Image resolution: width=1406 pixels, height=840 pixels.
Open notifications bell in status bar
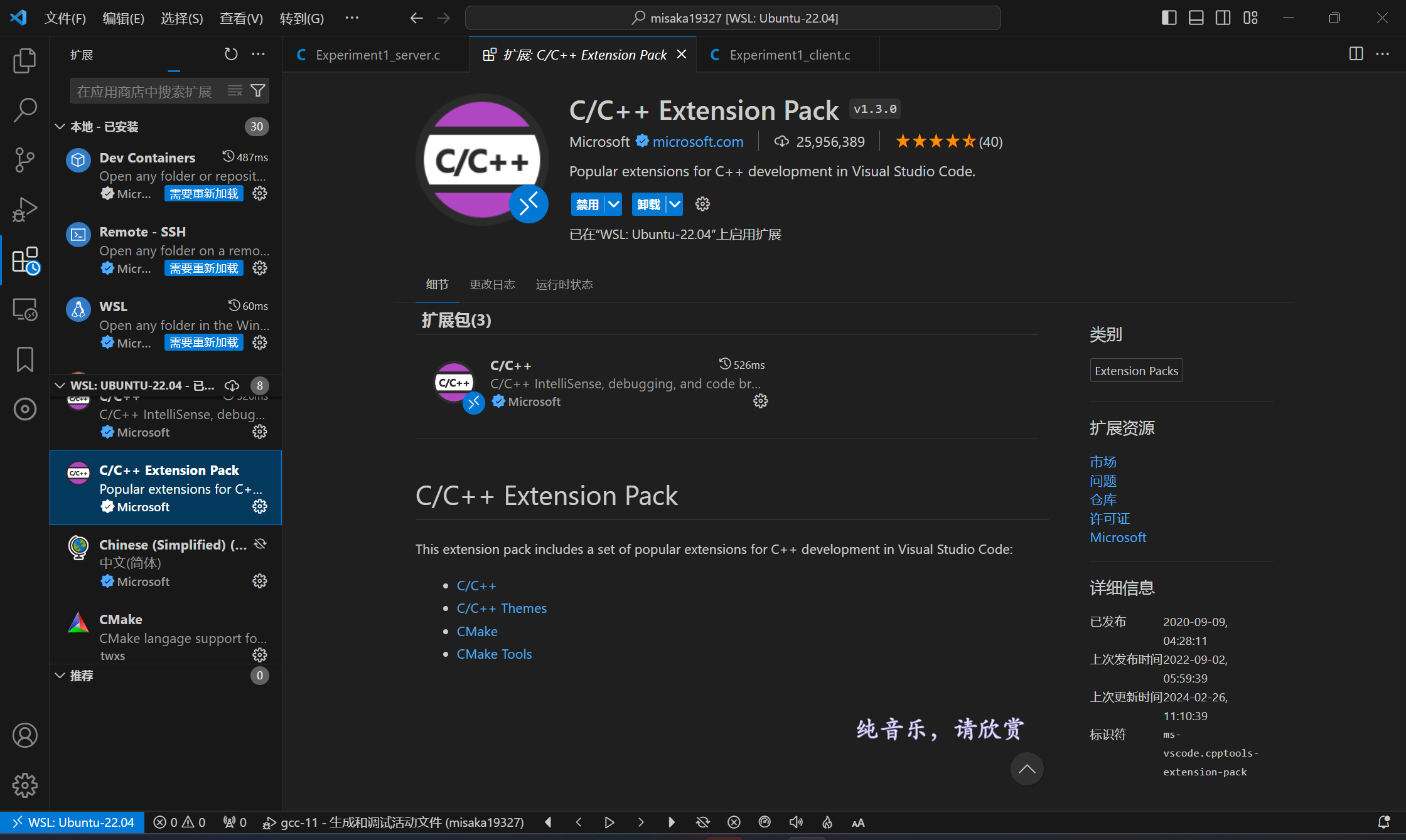click(1383, 822)
